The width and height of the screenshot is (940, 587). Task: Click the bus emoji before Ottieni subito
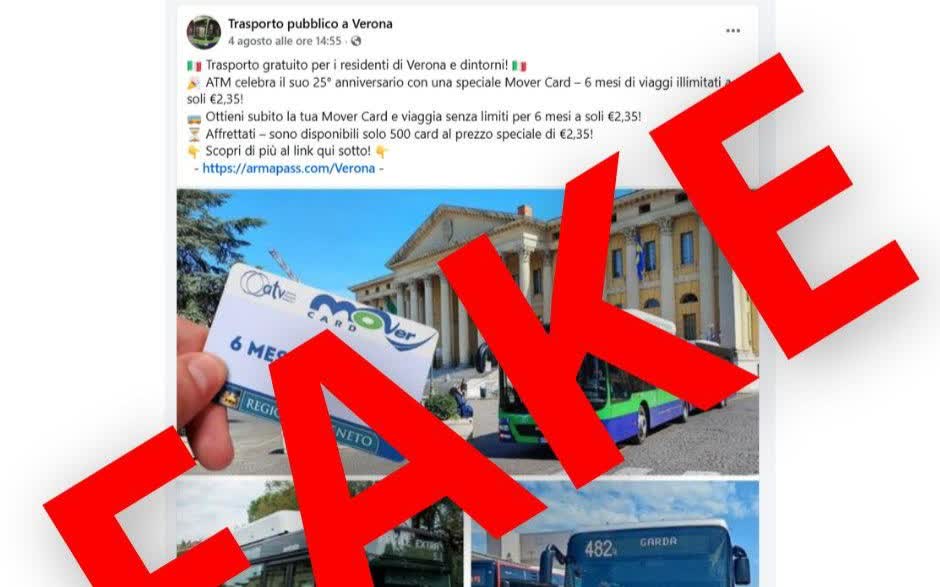(x=194, y=118)
